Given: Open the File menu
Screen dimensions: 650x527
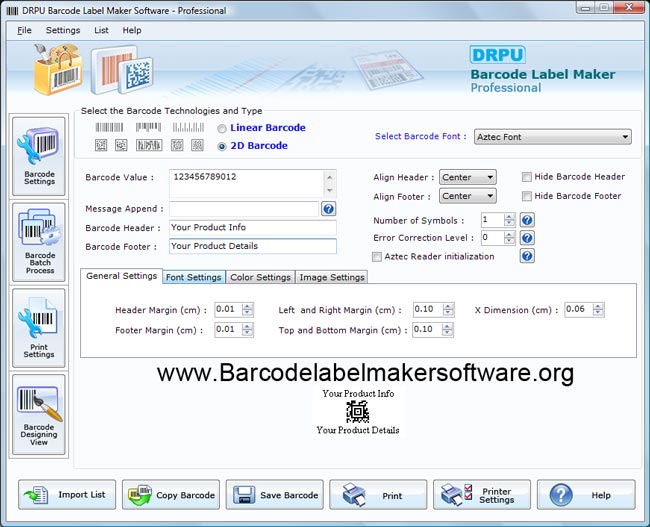Looking at the screenshot, I should click(24, 30).
